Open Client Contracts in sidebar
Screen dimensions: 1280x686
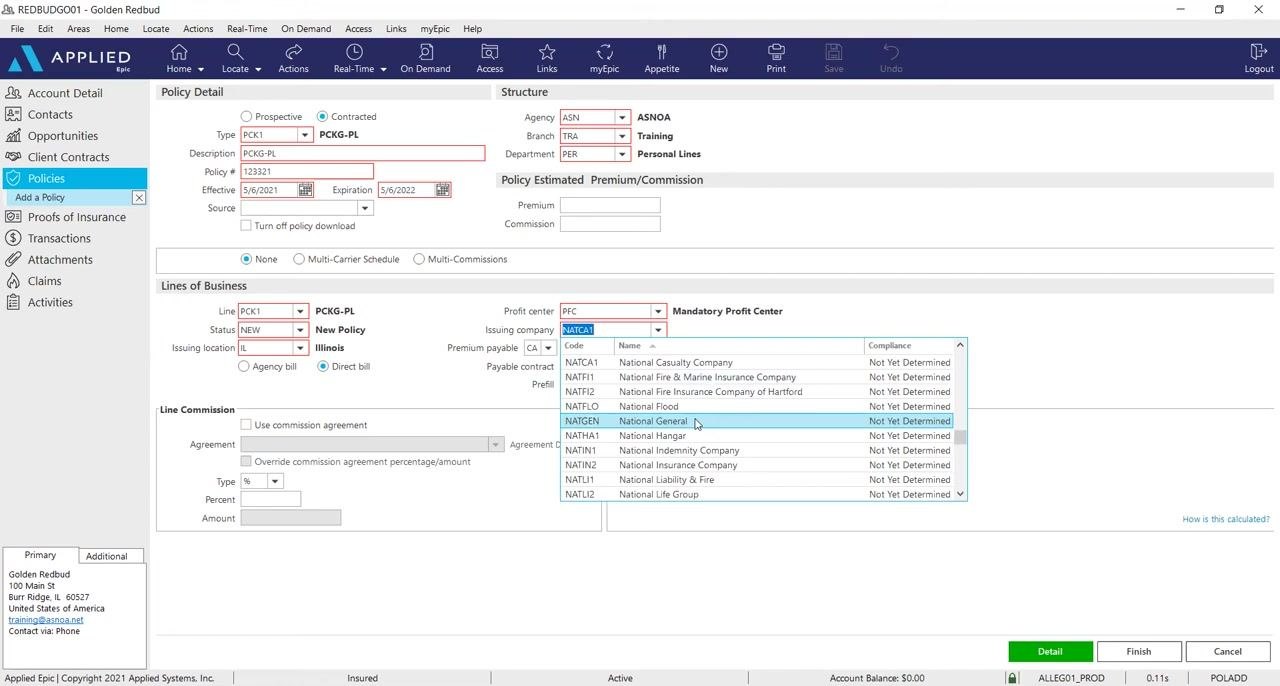tap(68, 157)
